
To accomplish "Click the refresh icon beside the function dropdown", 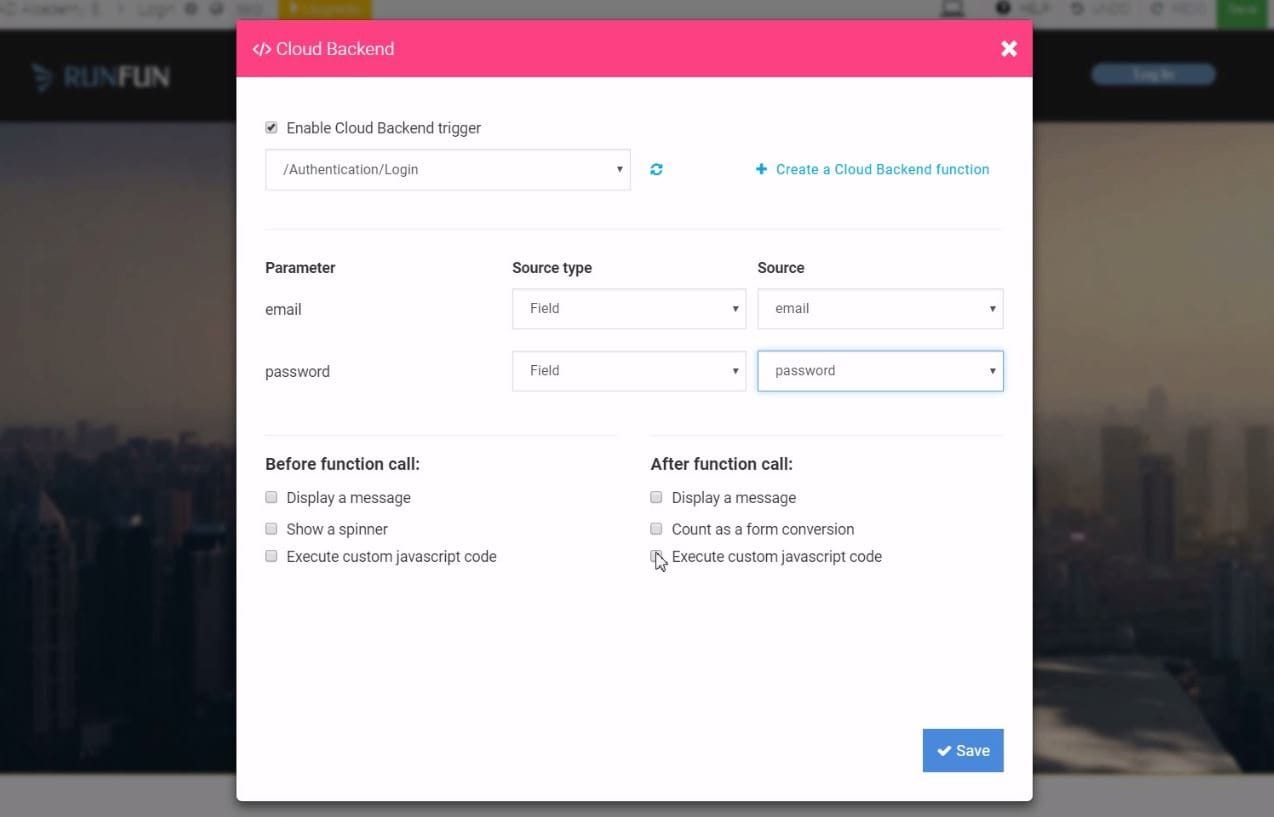I will [x=656, y=170].
